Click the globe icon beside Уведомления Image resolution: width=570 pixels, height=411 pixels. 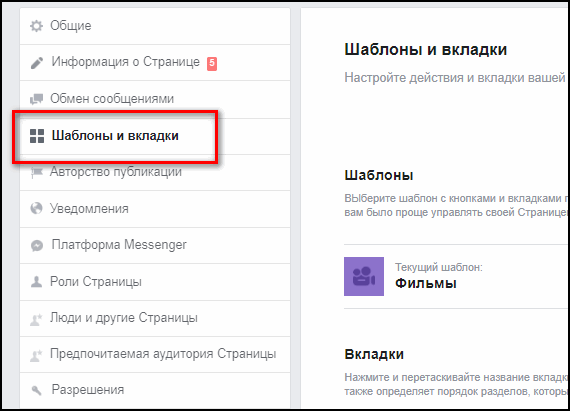pyautogui.click(x=36, y=209)
